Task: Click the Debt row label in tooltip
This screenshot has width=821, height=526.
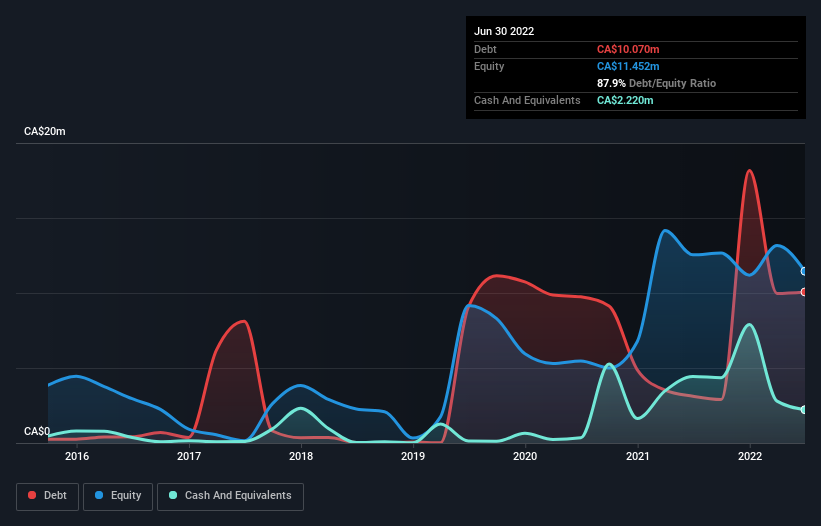Action: tap(485, 49)
